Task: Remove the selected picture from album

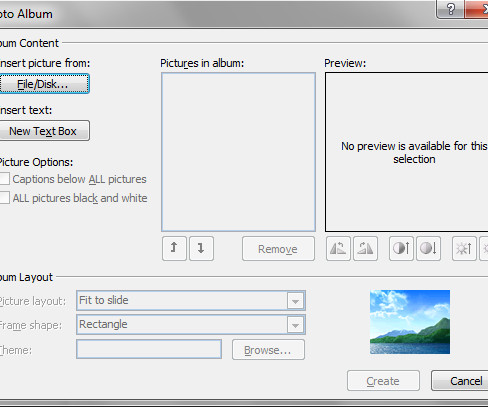Action: point(278,249)
